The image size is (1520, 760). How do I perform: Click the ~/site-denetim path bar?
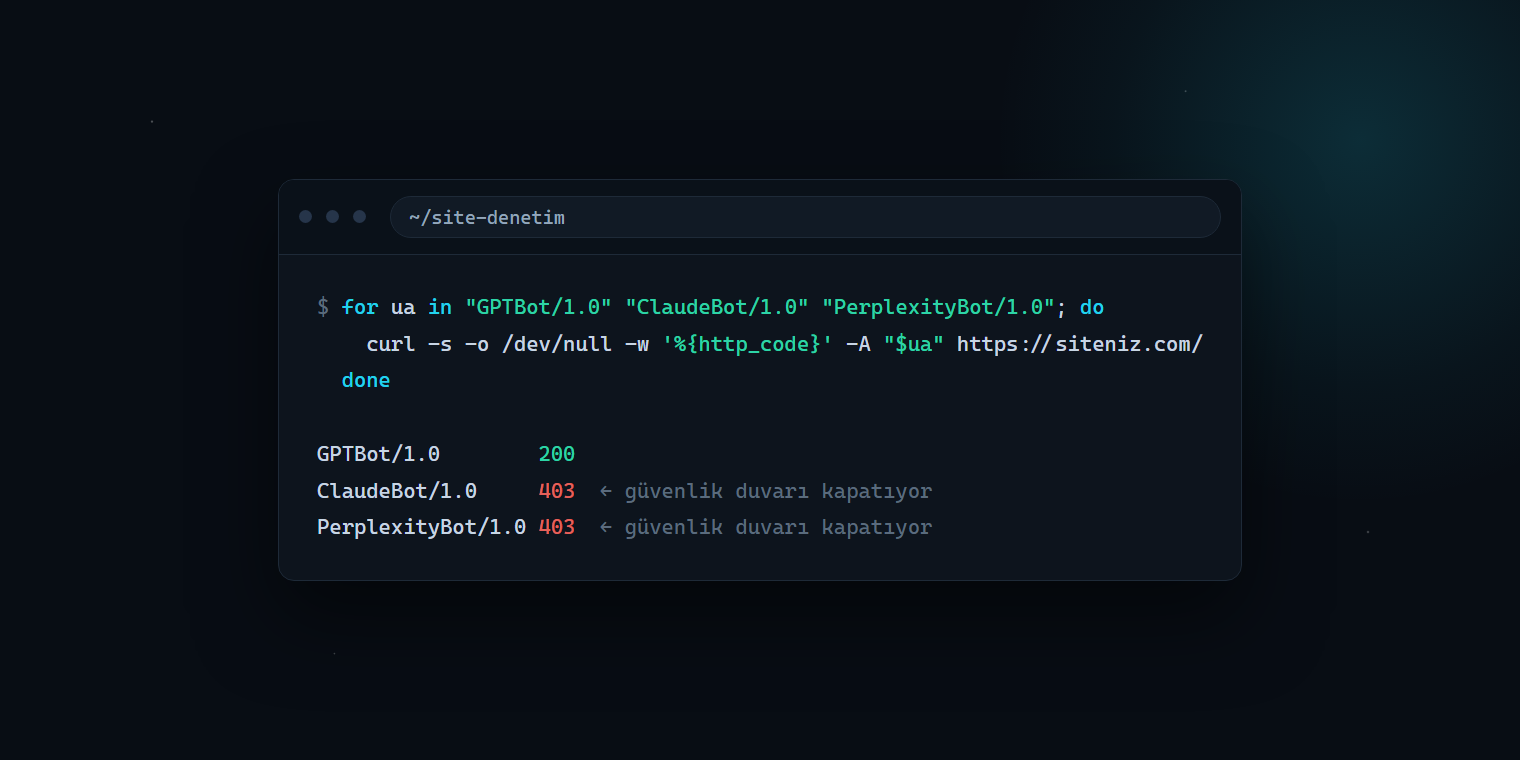[805, 217]
